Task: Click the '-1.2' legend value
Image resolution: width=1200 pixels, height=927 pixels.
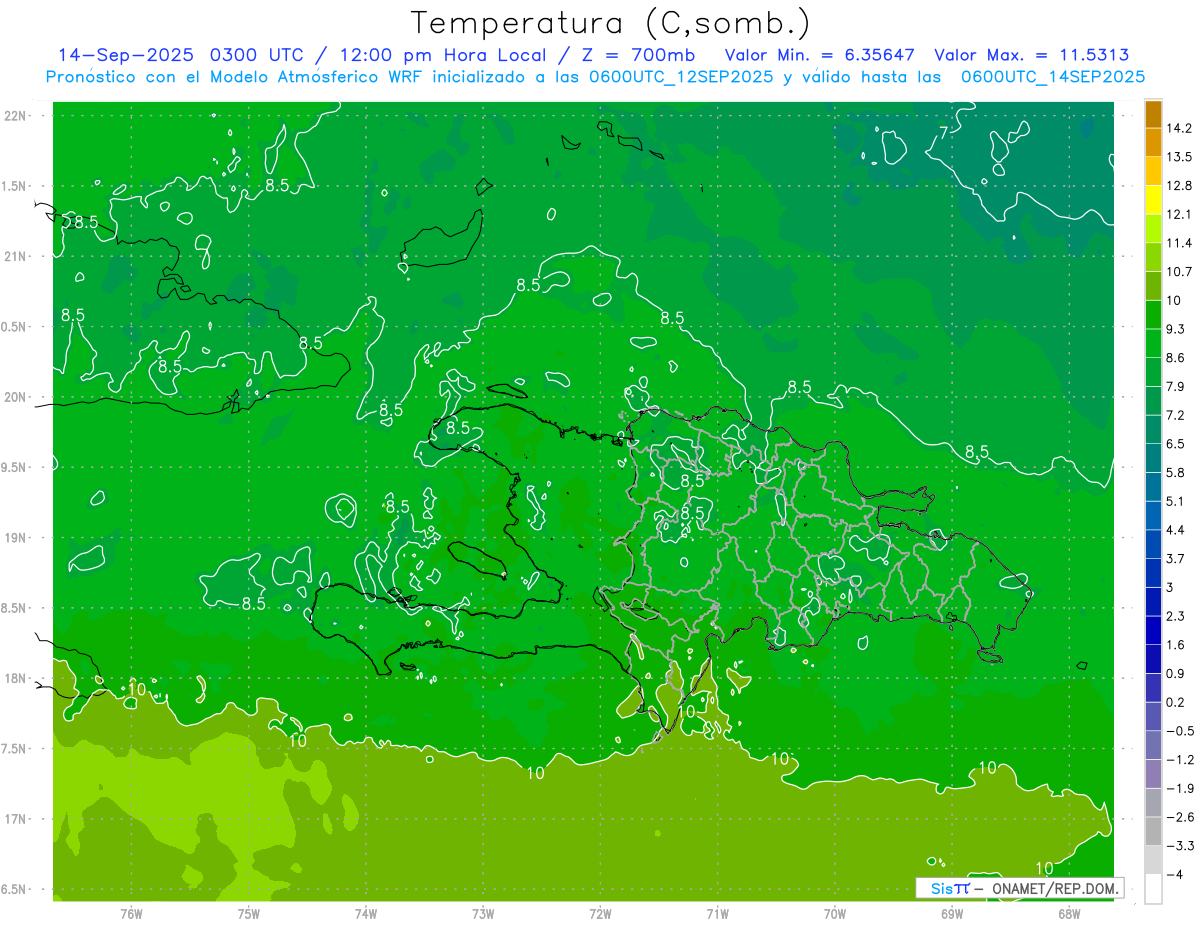Action: click(x=1180, y=760)
